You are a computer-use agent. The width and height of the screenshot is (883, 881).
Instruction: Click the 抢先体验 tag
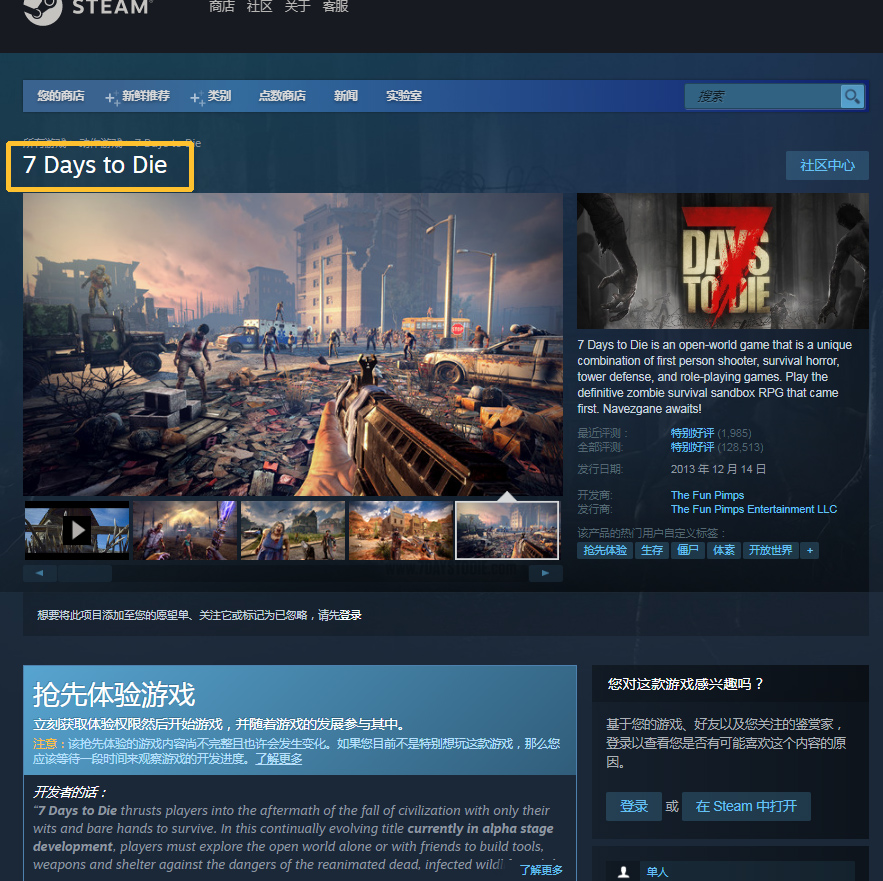[x=605, y=550]
